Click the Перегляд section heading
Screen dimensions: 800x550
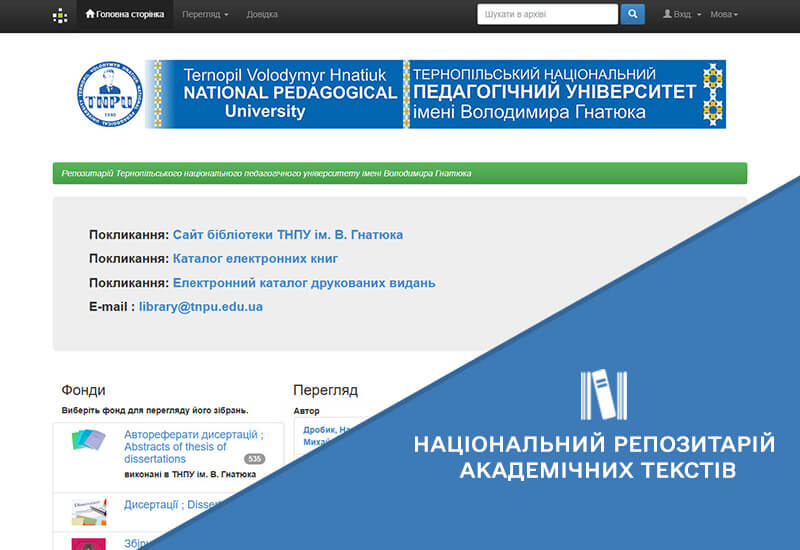pyautogui.click(x=326, y=390)
